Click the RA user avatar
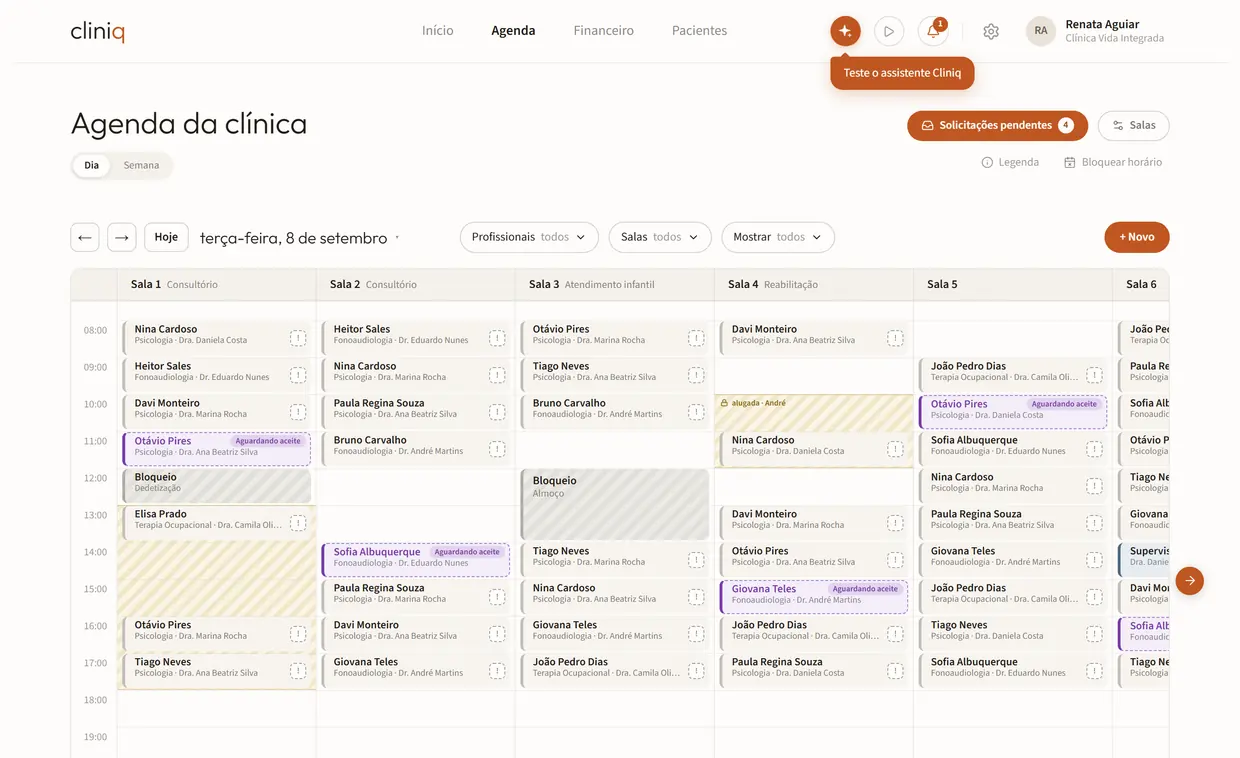The width and height of the screenshot is (1240, 758). coord(1041,31)
